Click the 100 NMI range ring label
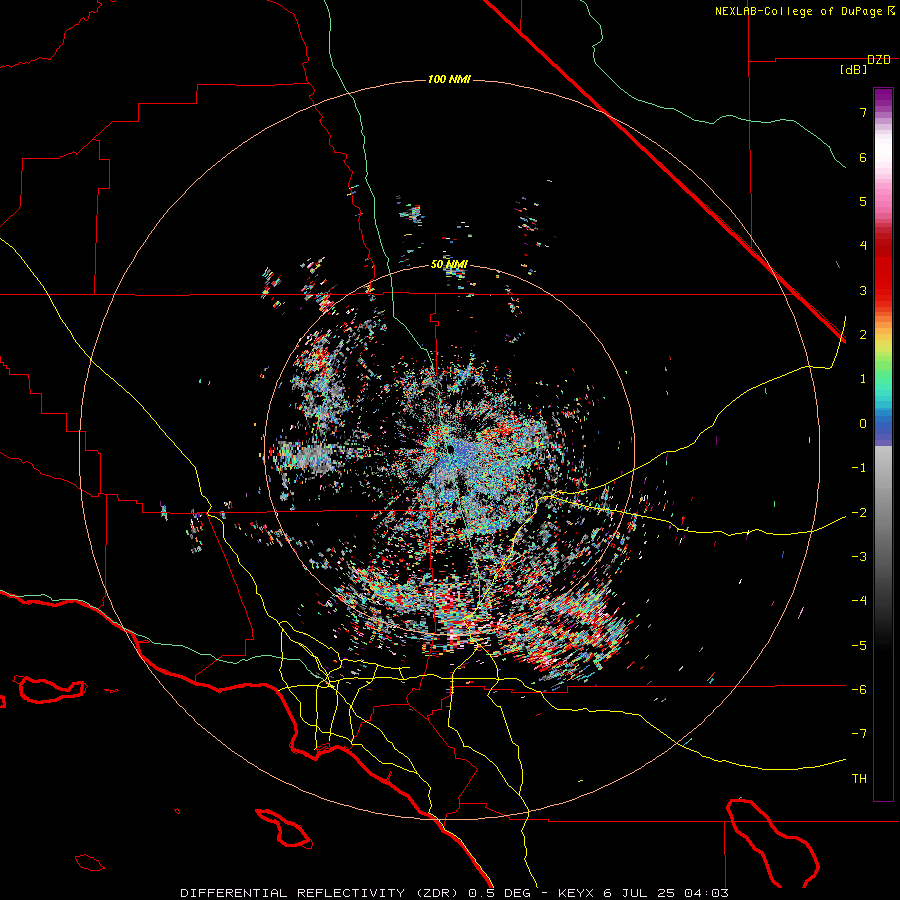Viewport: 900px width, 900px height. (x=449, y=79)
